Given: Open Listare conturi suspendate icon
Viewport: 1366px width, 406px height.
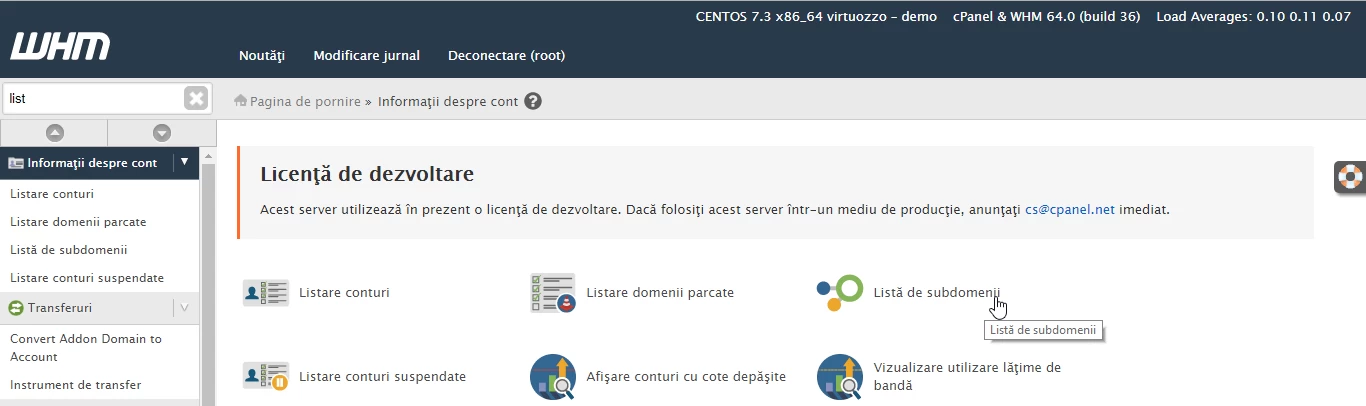Looking at the screenshot, I should [x=265, y=377].
